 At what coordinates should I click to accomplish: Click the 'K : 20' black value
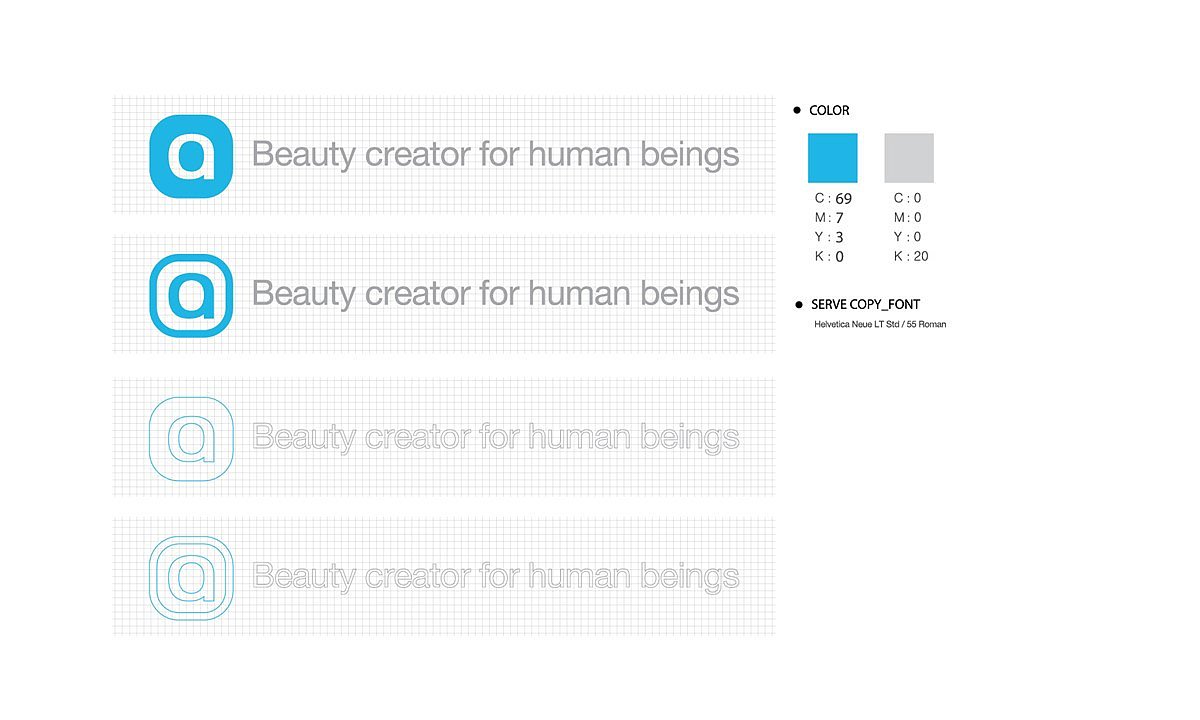tap(911, 257)
